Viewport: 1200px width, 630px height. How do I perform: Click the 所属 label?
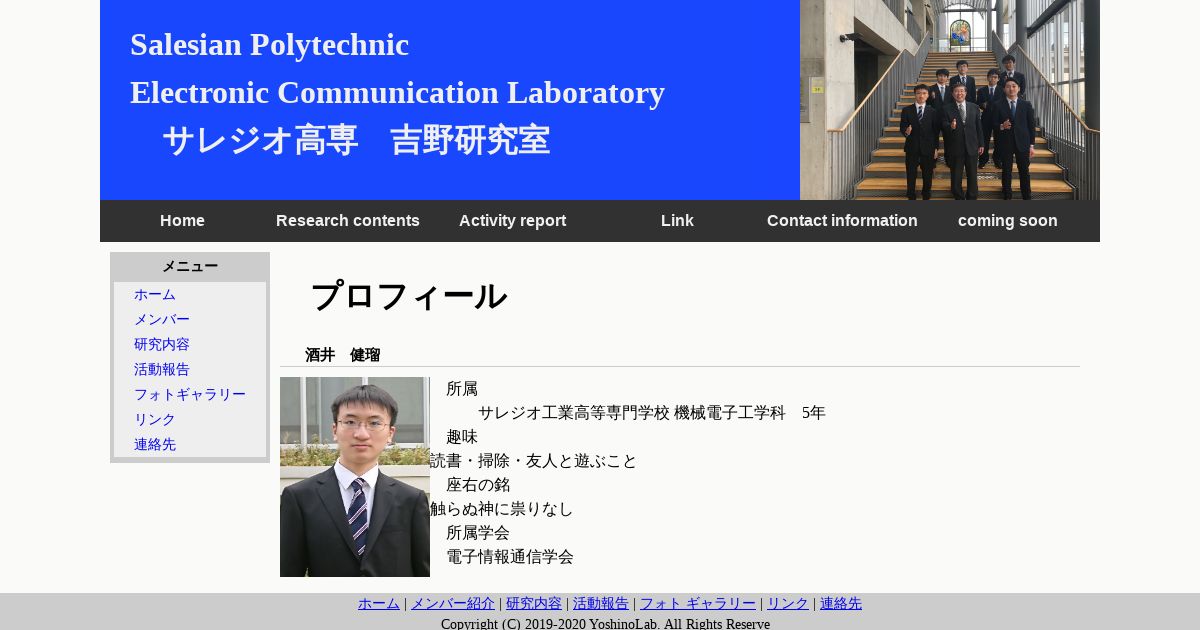pos(462,389)
